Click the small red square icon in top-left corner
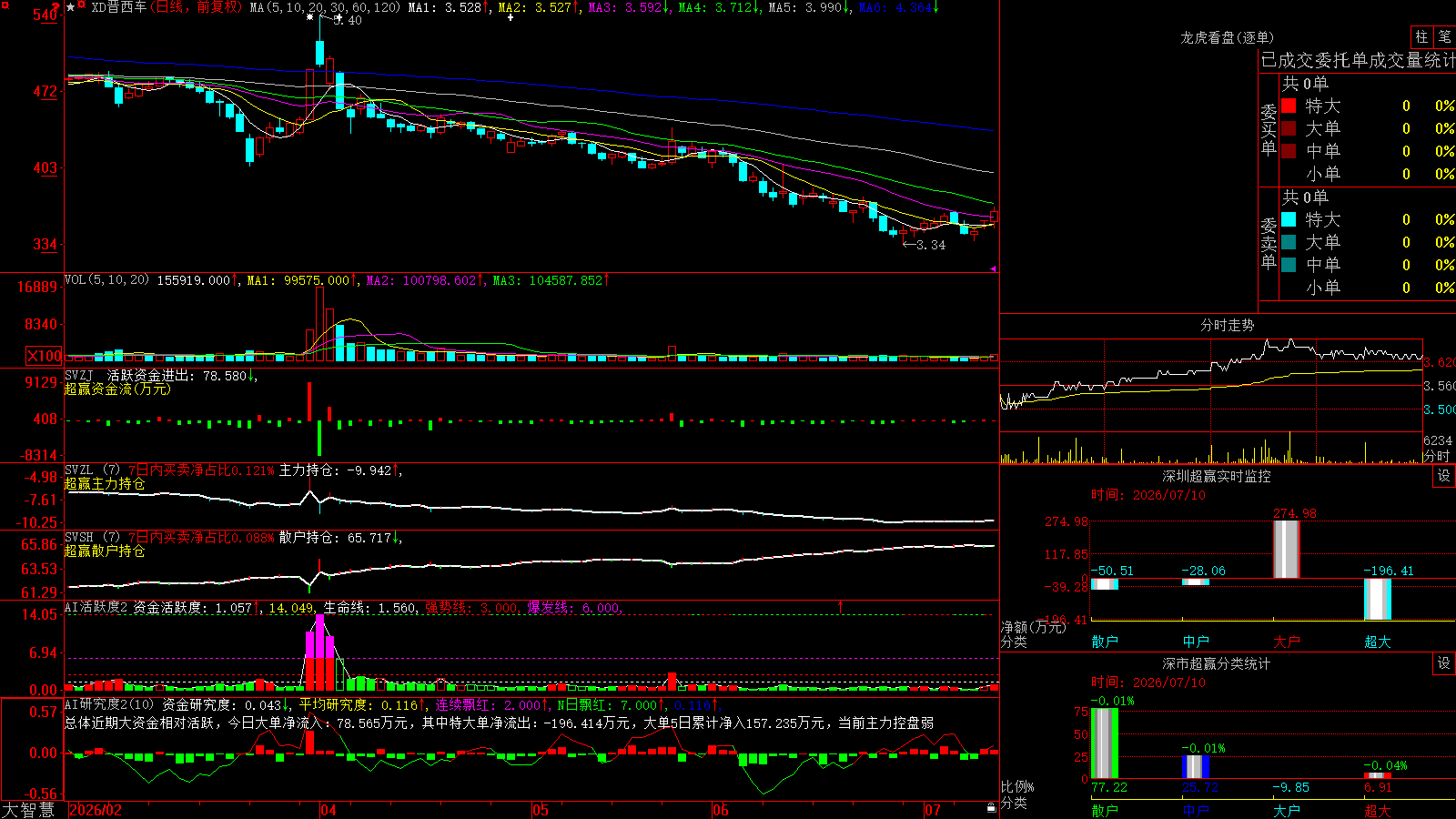The image size is (1456, 819). pyautogui.click(x=5, y=5)
